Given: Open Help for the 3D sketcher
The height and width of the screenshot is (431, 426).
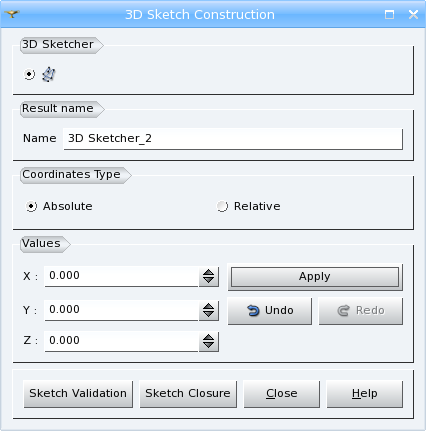Looking at the screenshot, I should (365, 394).
